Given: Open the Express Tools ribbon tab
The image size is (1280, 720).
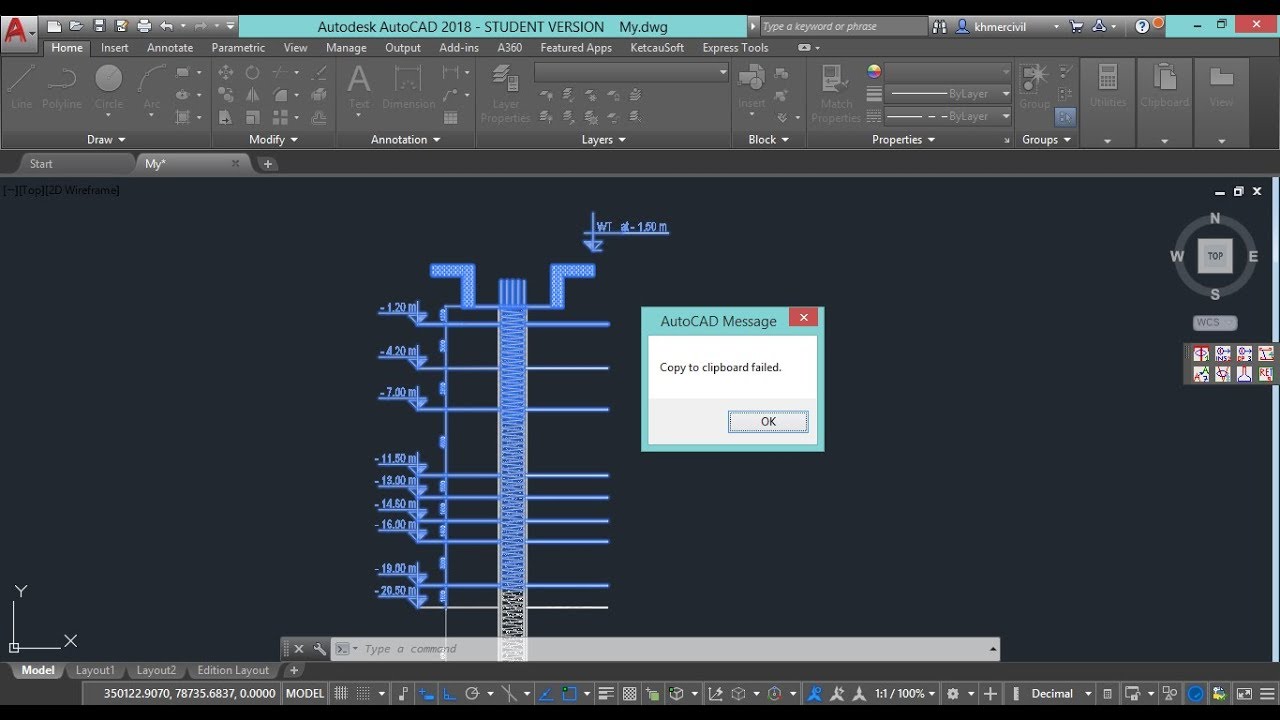Looking at the screenshot, I should point(735,47).
